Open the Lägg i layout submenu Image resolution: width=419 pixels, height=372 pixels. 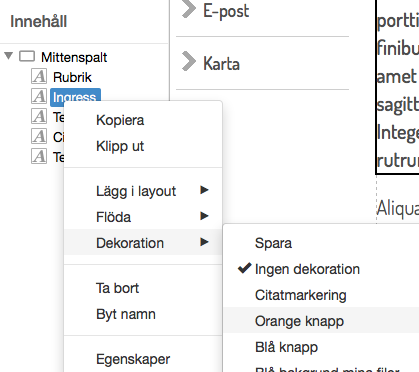143,191
